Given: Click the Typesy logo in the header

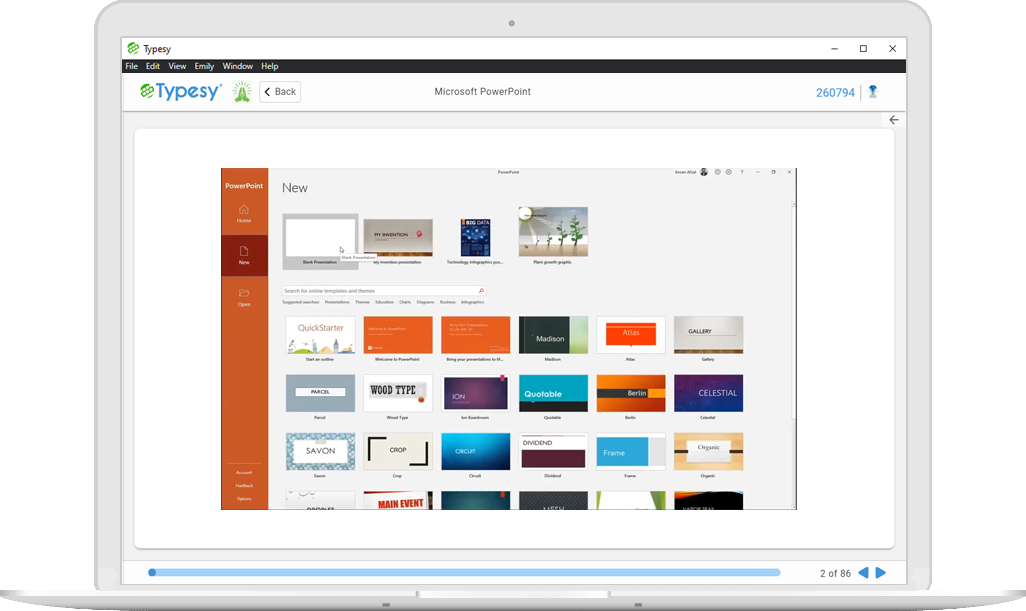Looking at the screenshot, I should [x=181, y=92].
